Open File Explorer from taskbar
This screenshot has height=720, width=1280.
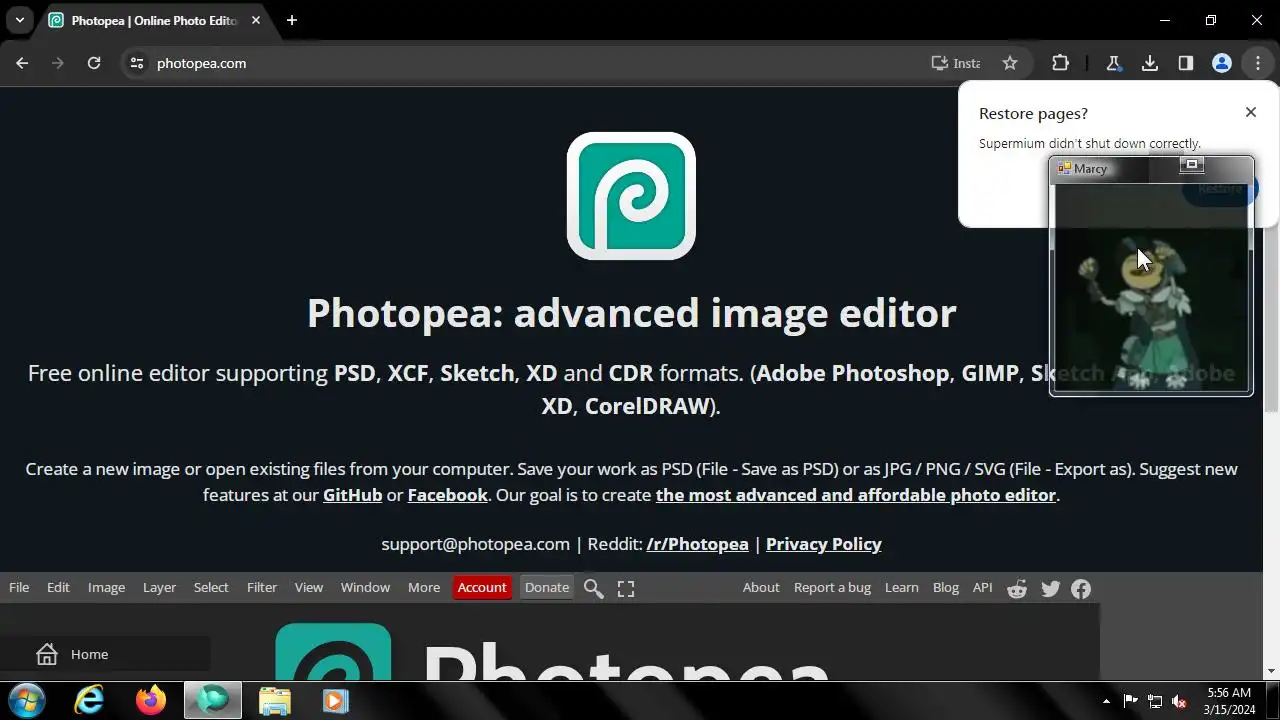point(274,700)
